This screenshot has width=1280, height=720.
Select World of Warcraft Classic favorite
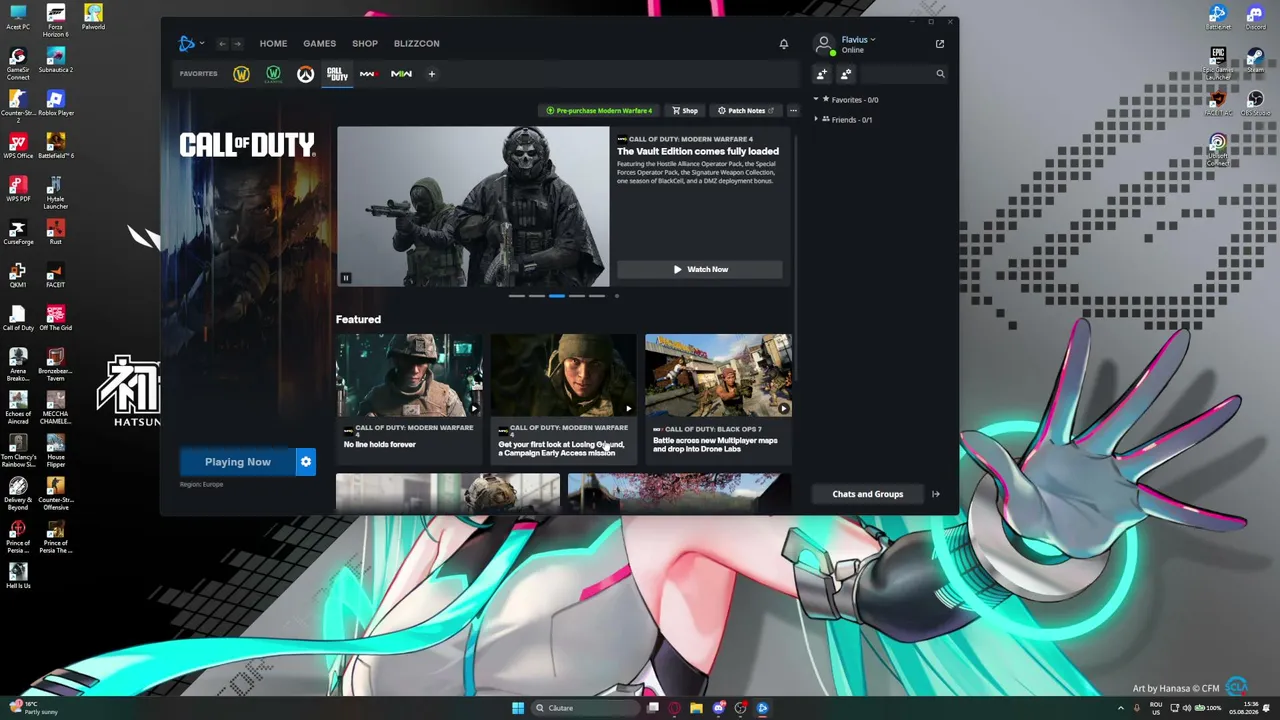[273, 74]
